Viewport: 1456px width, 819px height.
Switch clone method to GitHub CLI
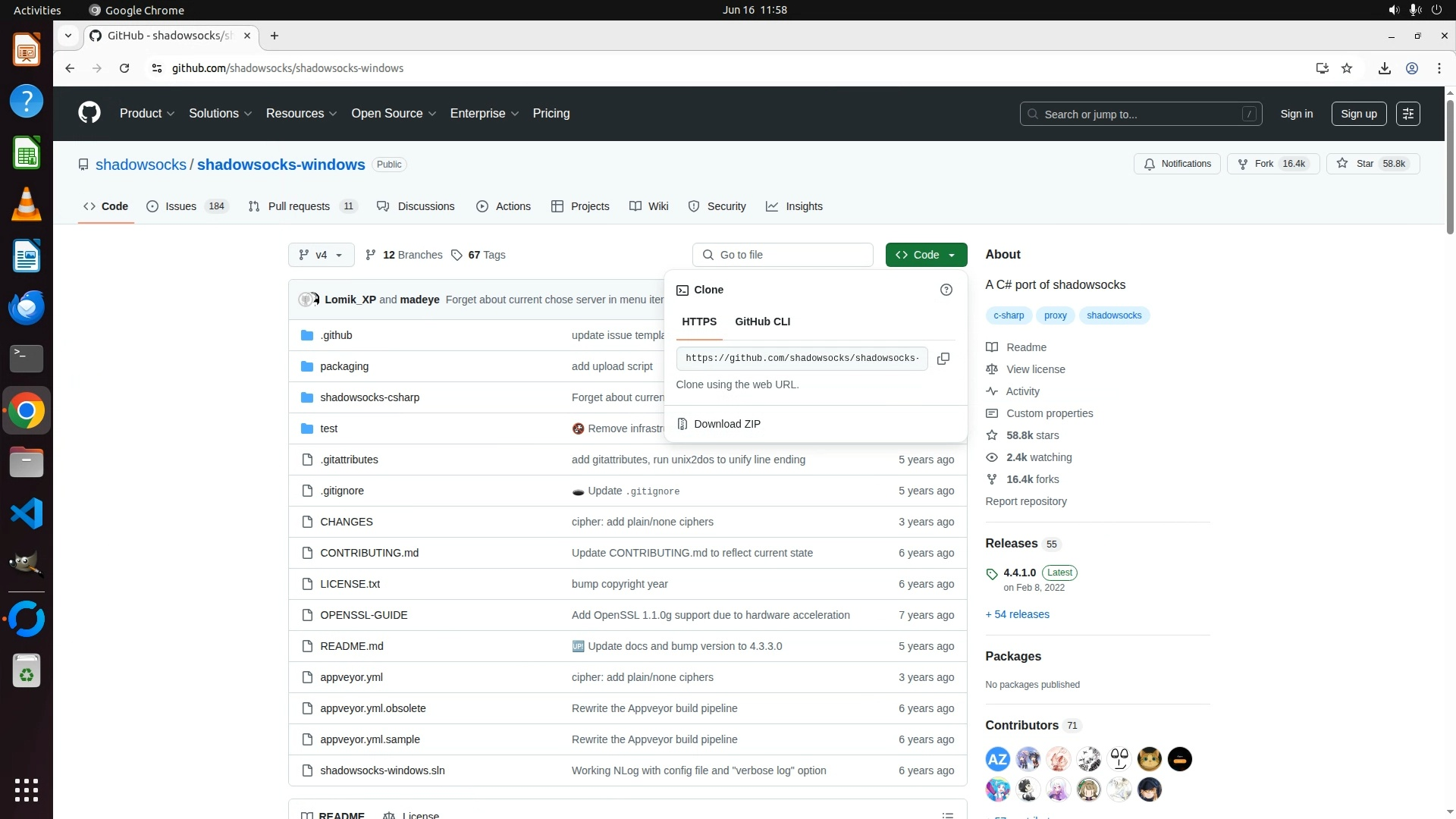(762, 322)
